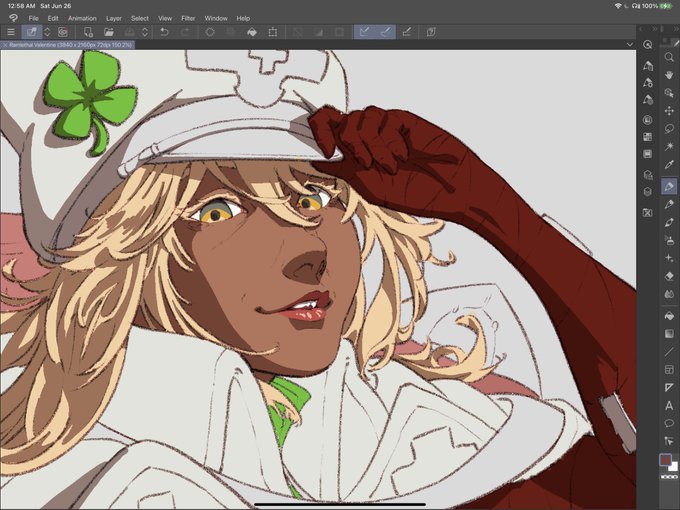Expand the up-down arrows beside mode button
The width and height of the screenshot is (680, 510).
pos(47,32)
